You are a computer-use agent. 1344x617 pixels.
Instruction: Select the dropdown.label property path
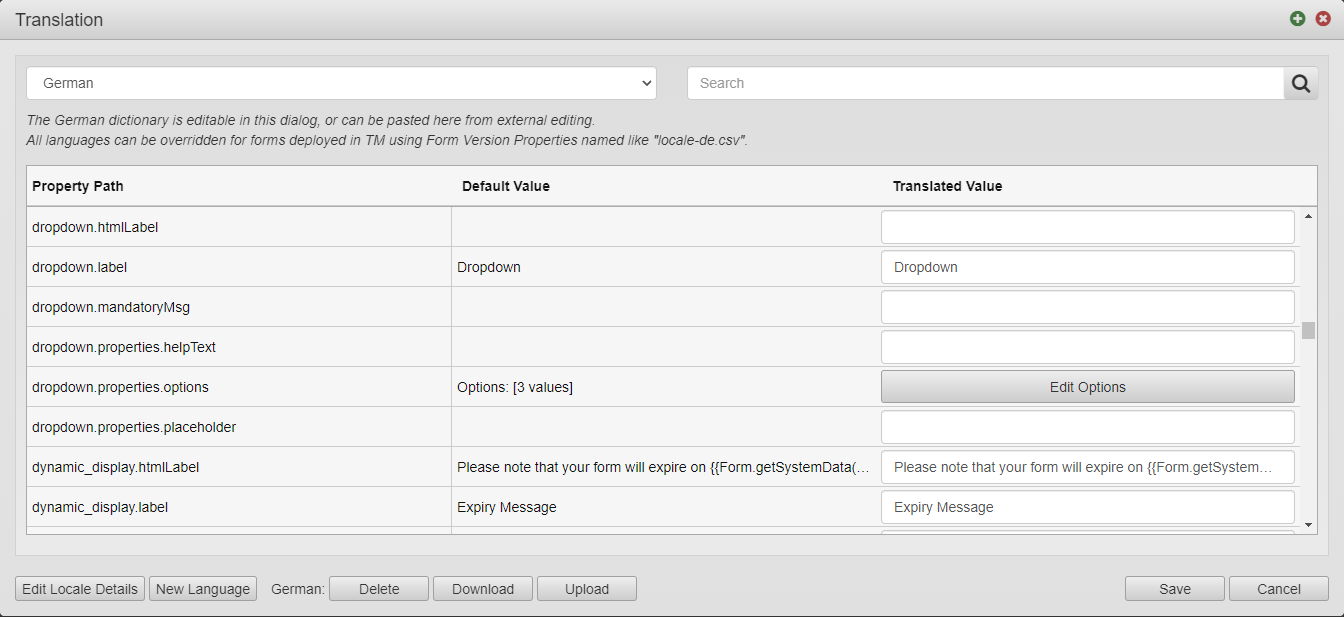(x=79, y=267)
